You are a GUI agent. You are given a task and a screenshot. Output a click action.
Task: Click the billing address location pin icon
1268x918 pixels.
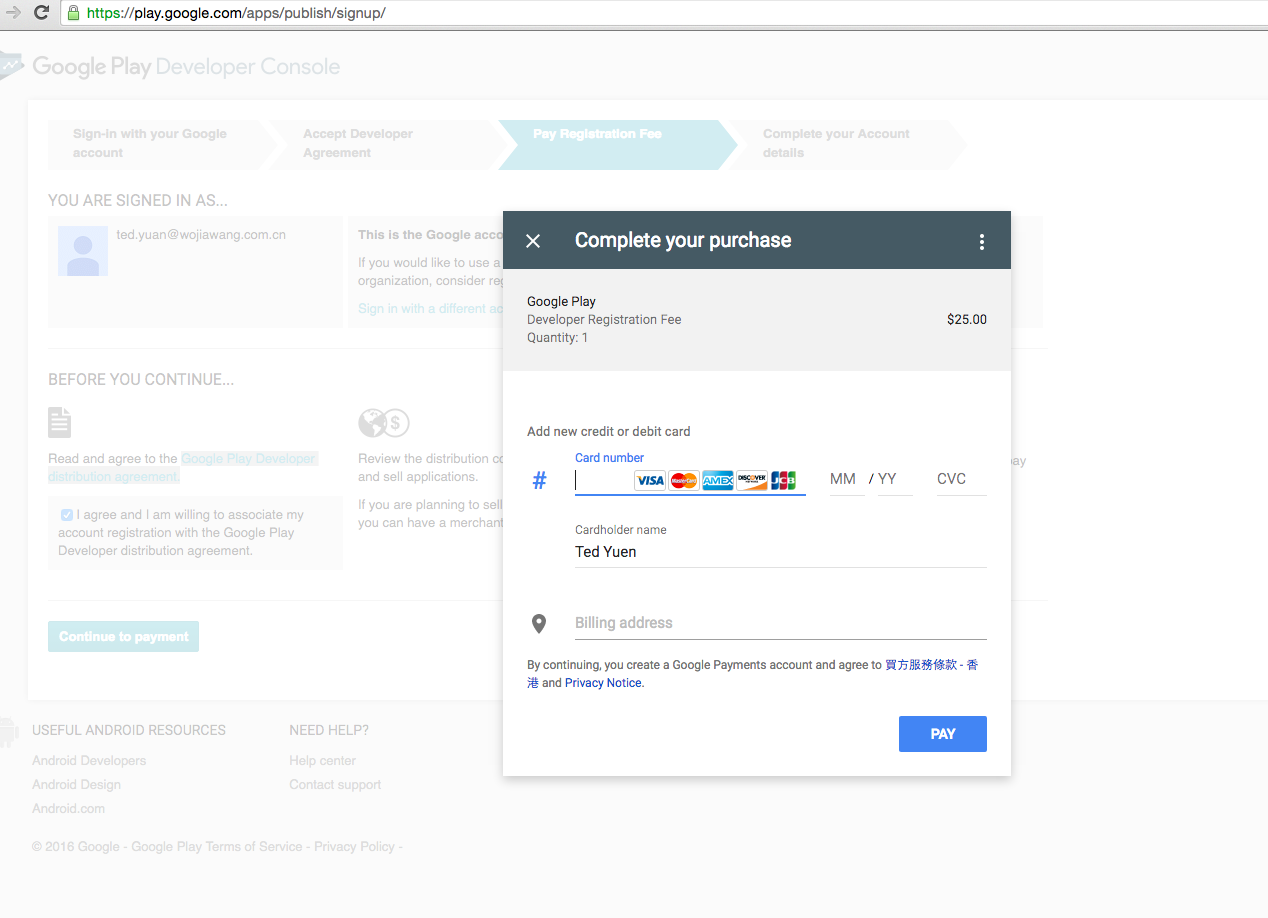tap(539, 624)
